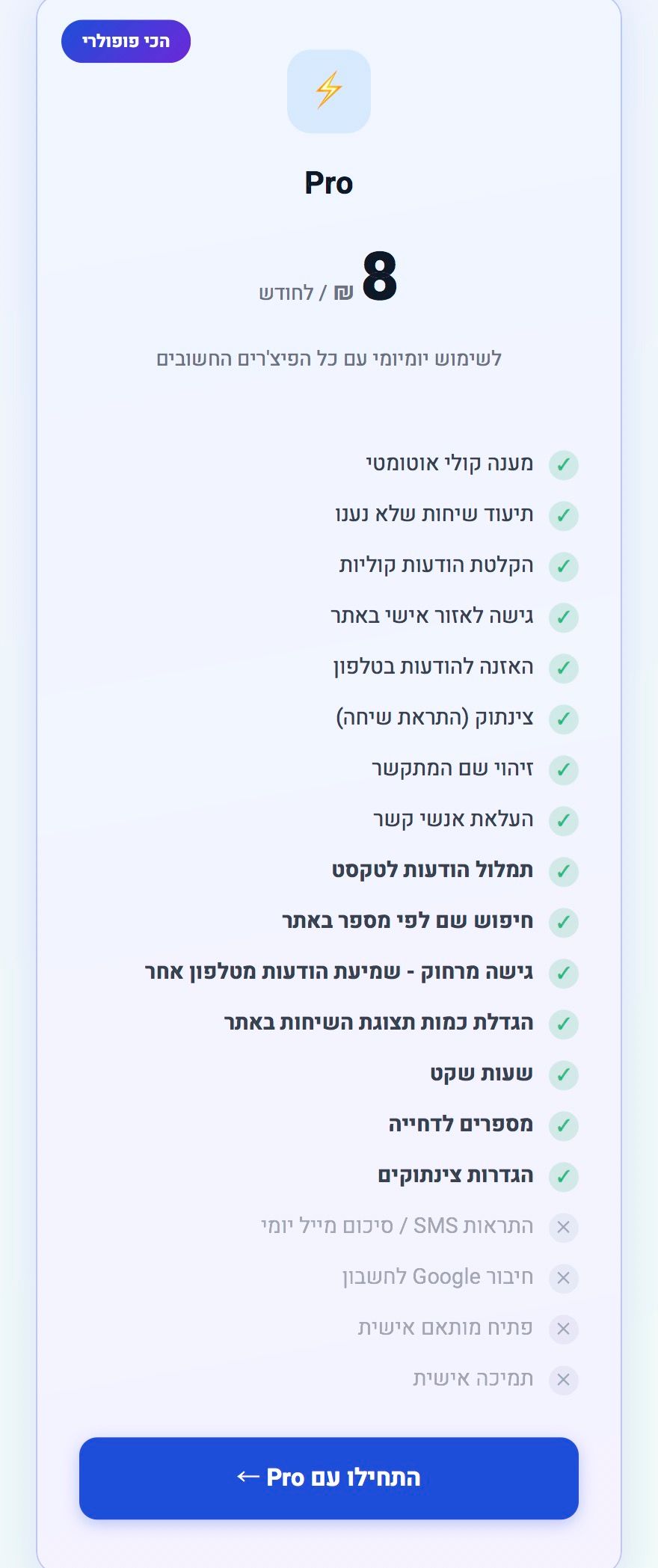Click the check icon beside שעות שקט
The image size is (658, 1568).
tap(563, 1074)
